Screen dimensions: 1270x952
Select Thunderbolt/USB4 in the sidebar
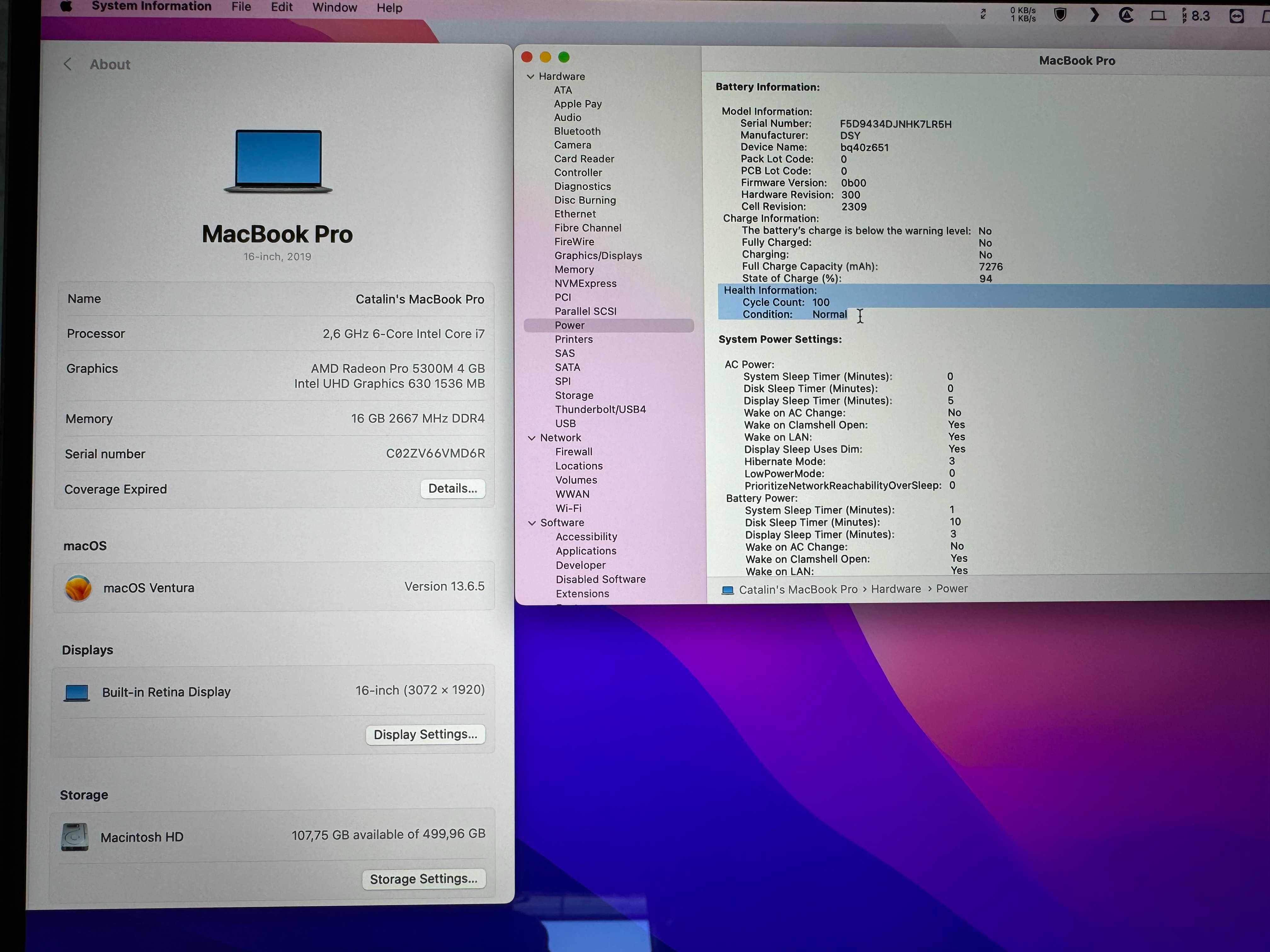600,409
